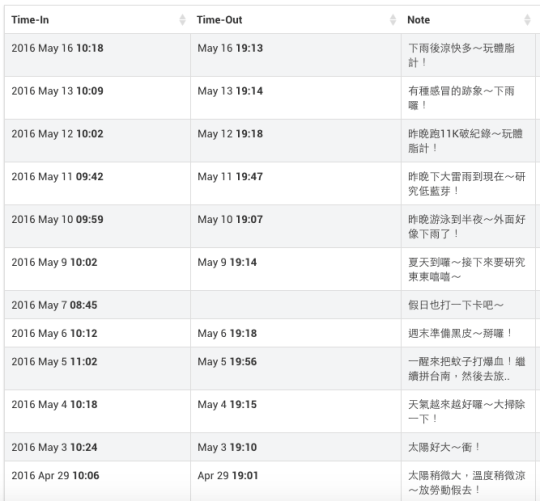
Task: Open the May 9 note cell
Action: click(468, 269)
